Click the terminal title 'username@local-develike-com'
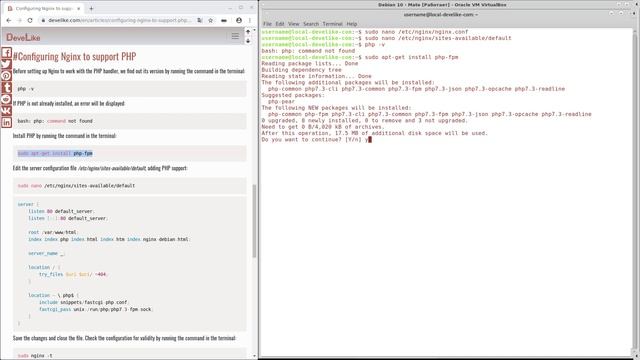The height and width of the screenshot is (360, 640). click(440, 14)
